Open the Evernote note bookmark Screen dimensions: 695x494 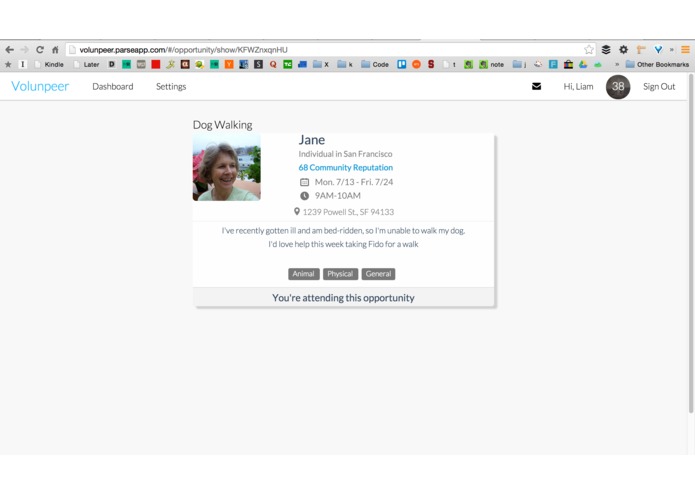click(492, 64)
